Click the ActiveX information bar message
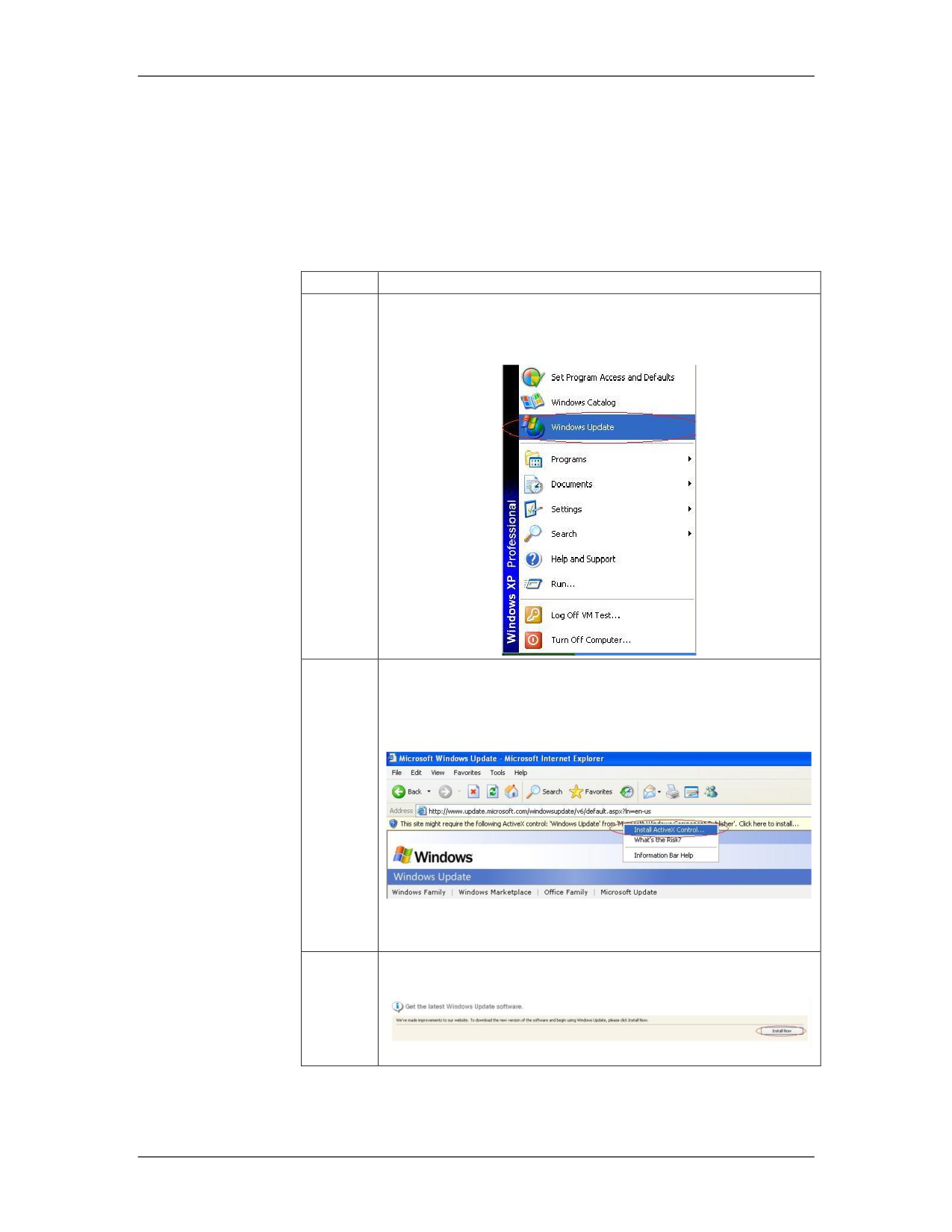The image size is (952, 1232). click(x=599, y=824)
